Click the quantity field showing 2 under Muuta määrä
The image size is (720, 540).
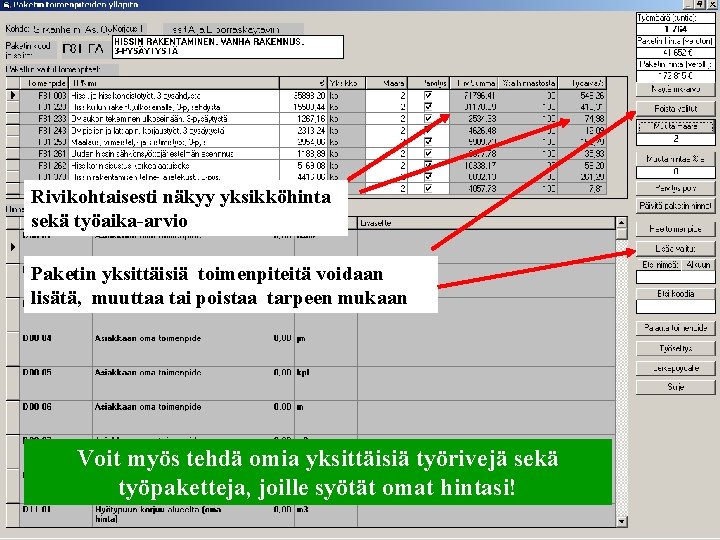coord(675,139)
